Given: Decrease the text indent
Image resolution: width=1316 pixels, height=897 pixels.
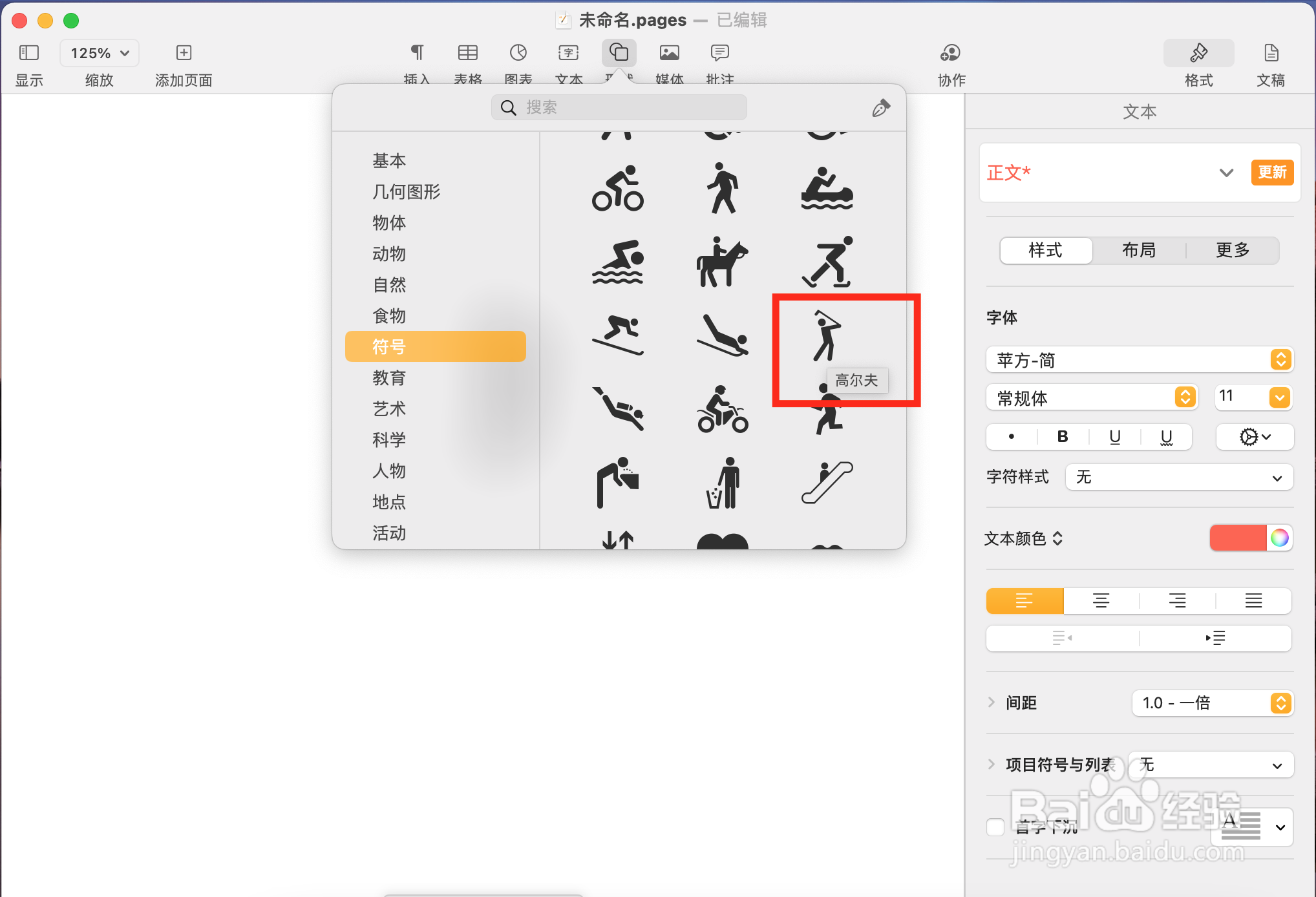Looking at the screenshot, I should (1062, 638).
